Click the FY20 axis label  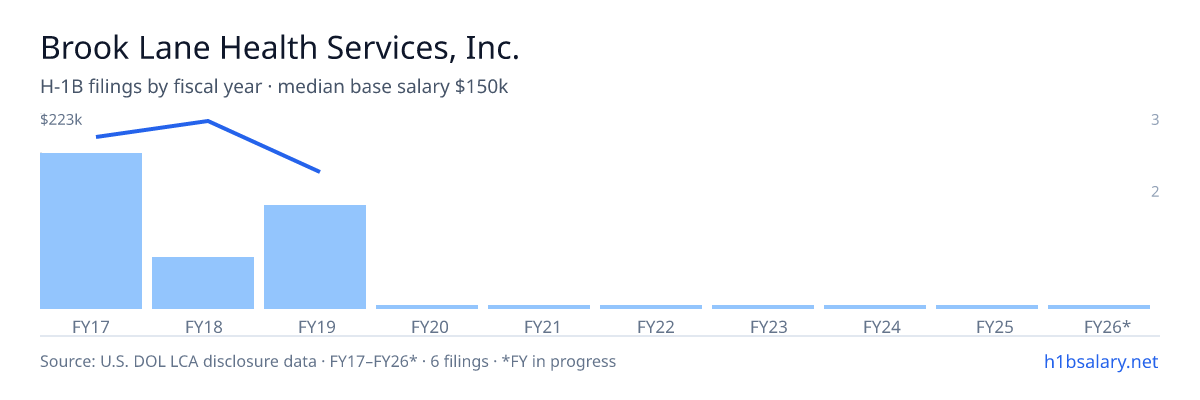pos(427,327)
